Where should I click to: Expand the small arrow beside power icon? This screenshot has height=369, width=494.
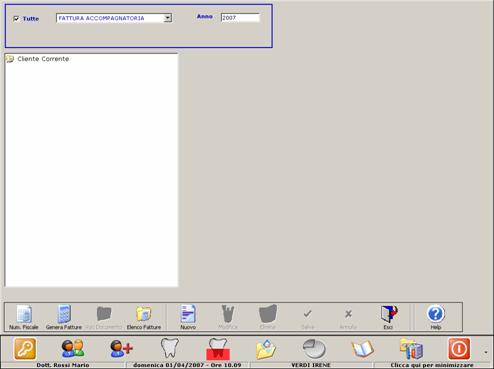point(486,352)
